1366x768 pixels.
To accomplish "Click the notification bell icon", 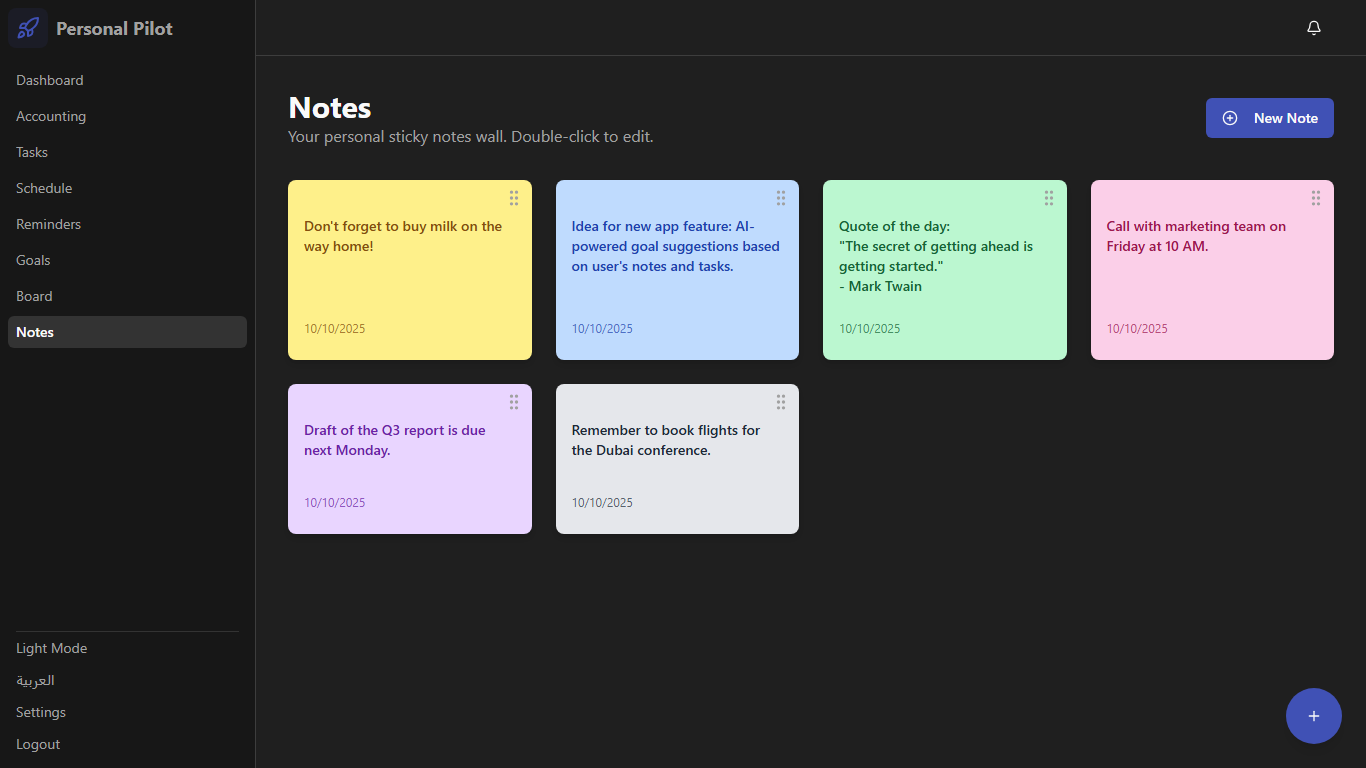I will [x=1314, y=28].
